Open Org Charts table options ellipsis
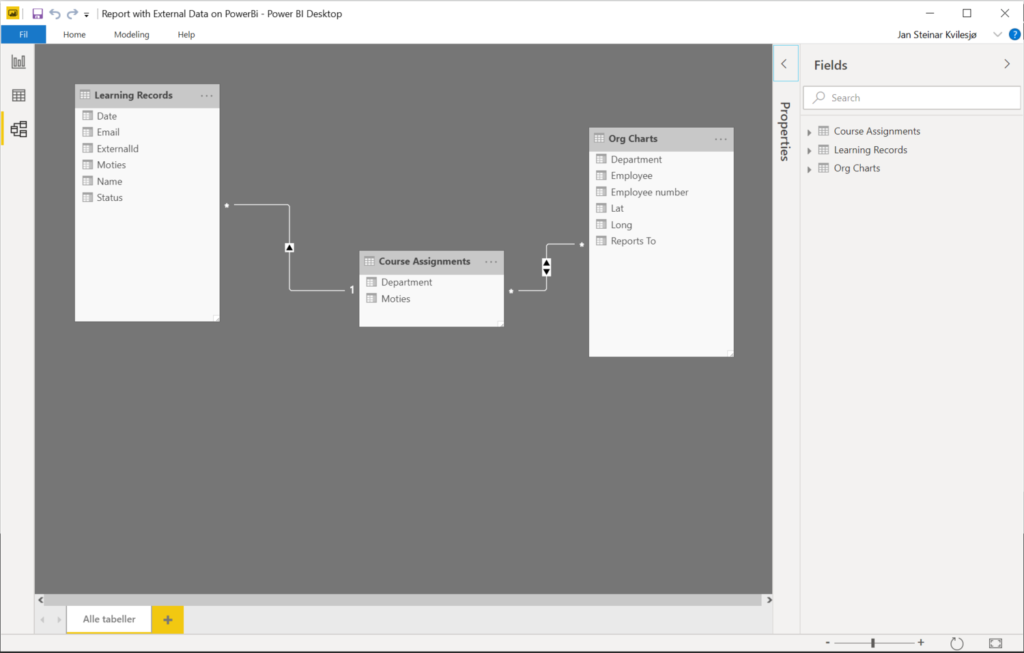 point(720,139)
